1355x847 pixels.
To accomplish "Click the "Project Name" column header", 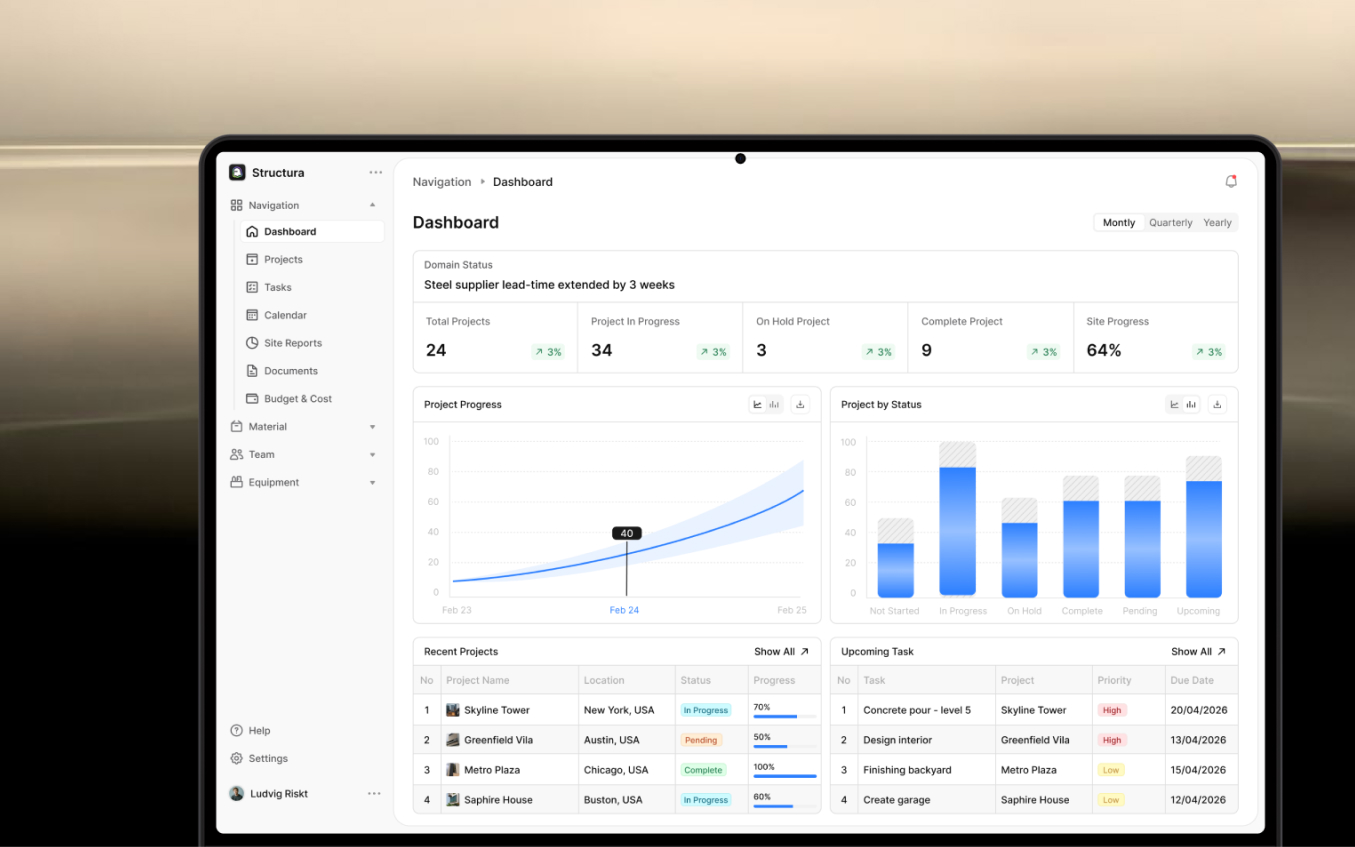I will point(478,680).
